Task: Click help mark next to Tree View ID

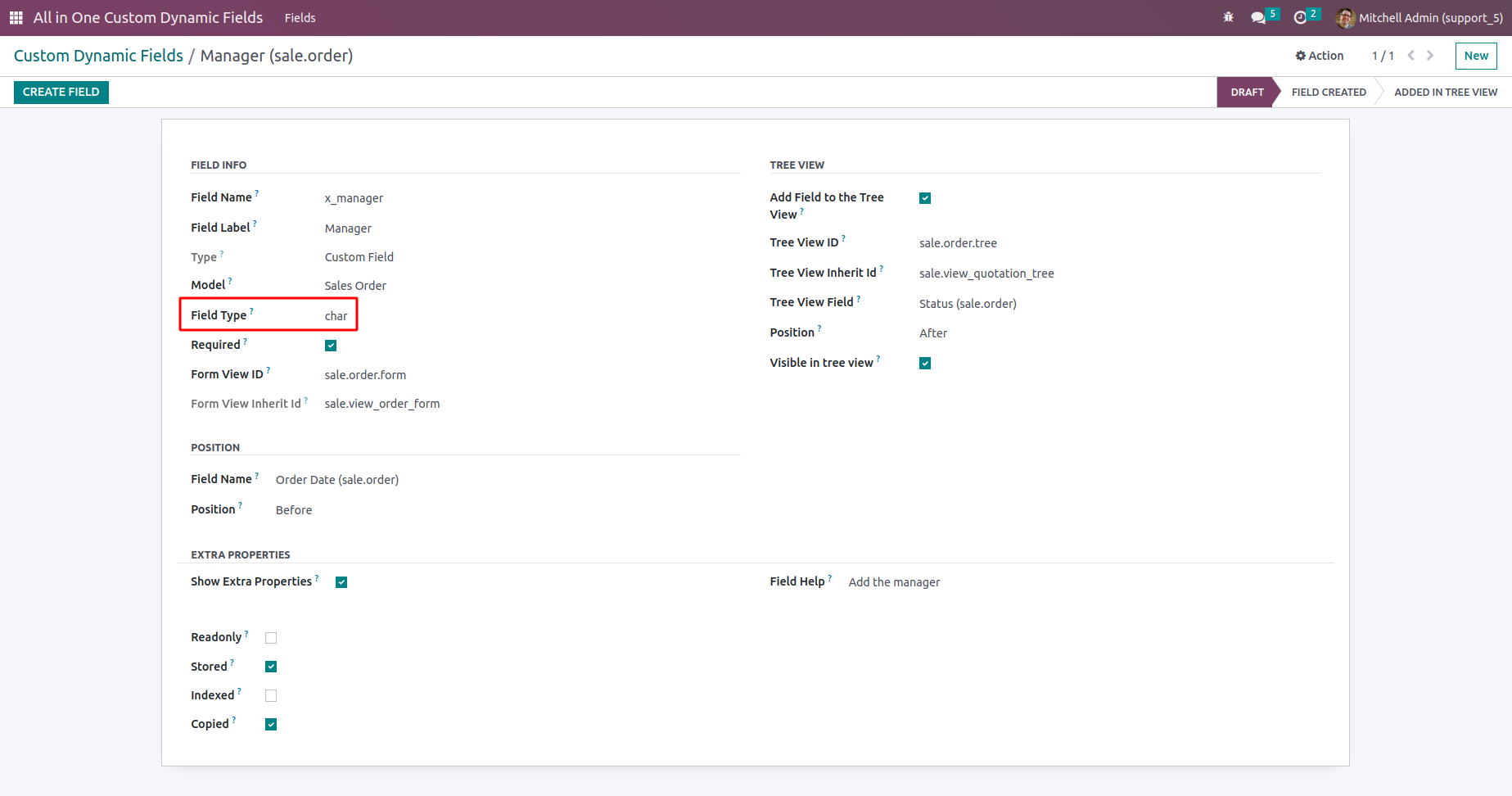Action: pos(844,238)
